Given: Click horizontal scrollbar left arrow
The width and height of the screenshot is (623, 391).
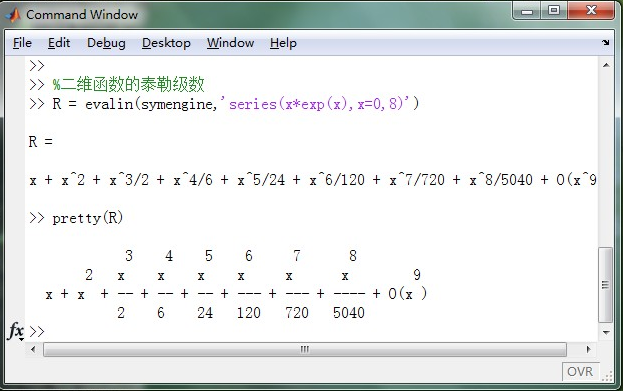Looking at the screenshot, I should (33, 349).
